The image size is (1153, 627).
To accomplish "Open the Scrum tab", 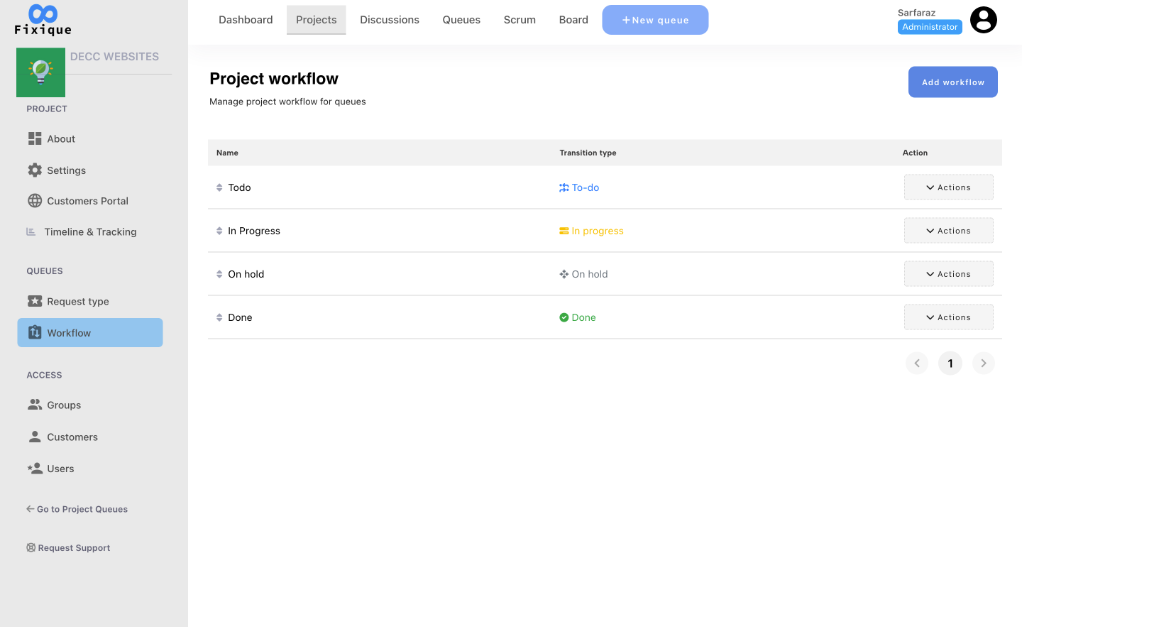I will point(519,19).
